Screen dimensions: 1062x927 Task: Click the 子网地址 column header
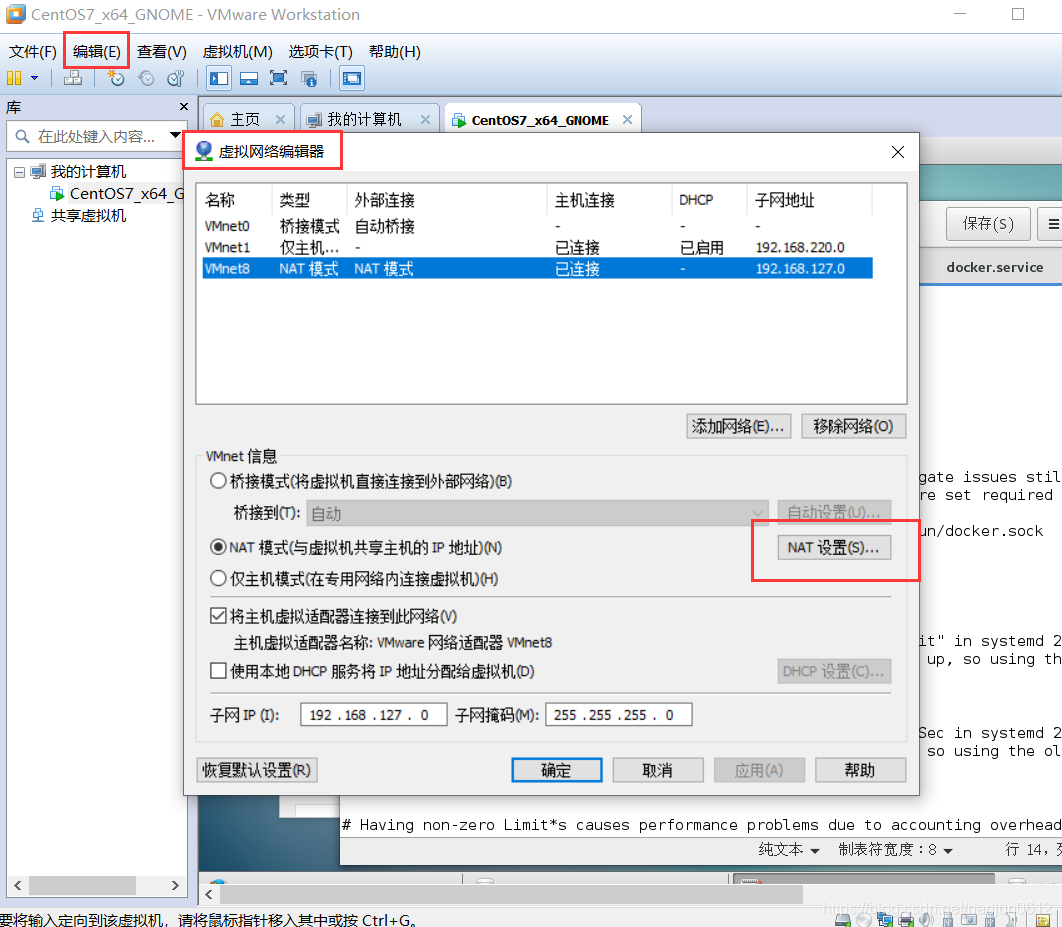coord(809,200)
